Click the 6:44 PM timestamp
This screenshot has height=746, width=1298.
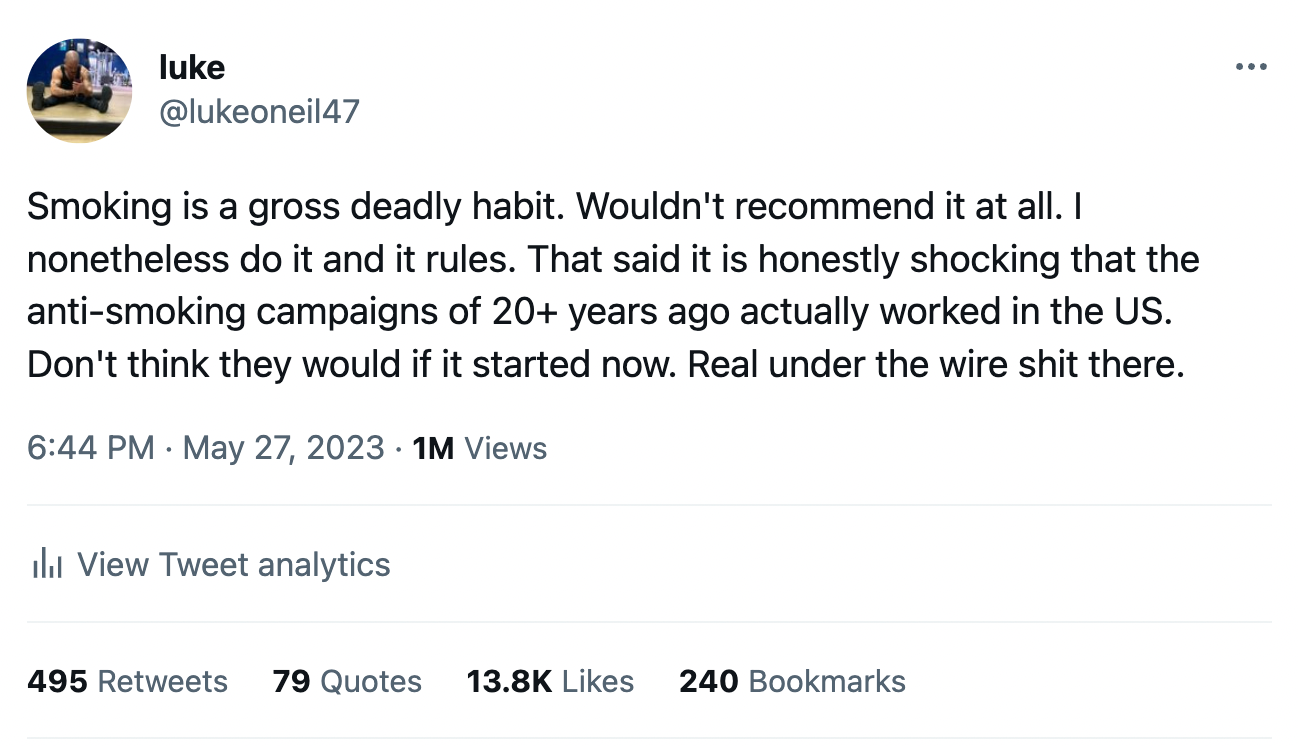[x=91, y=447]
